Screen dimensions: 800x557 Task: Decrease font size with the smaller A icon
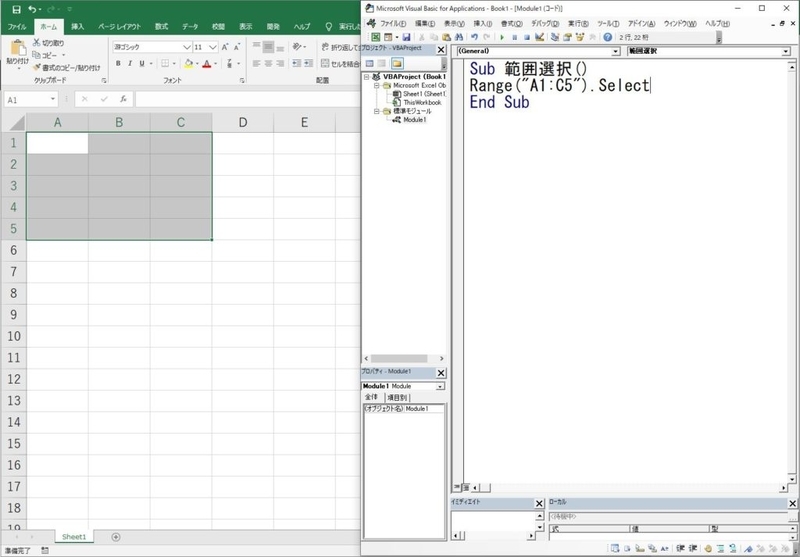pos(237,47)
